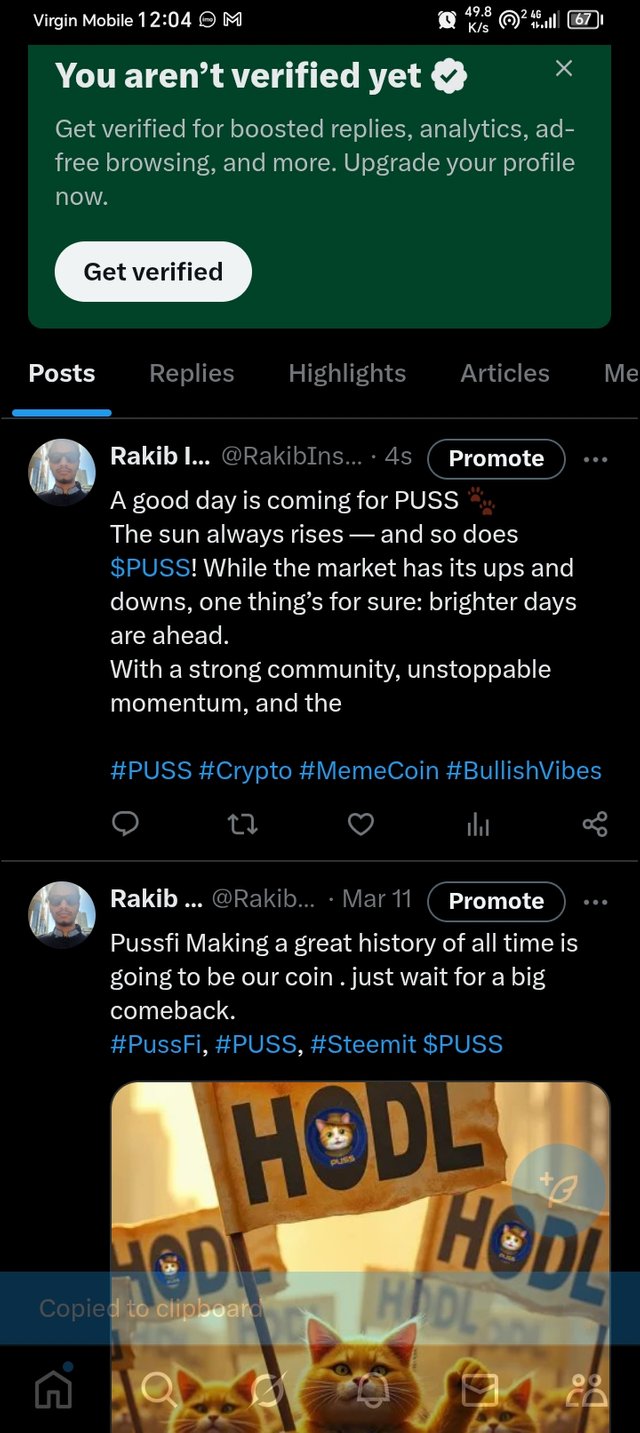Image resolution: width=640 pixels, height=1433 pixels.
Task: Open more options for the 4s-old post
Action: [595, 459]
